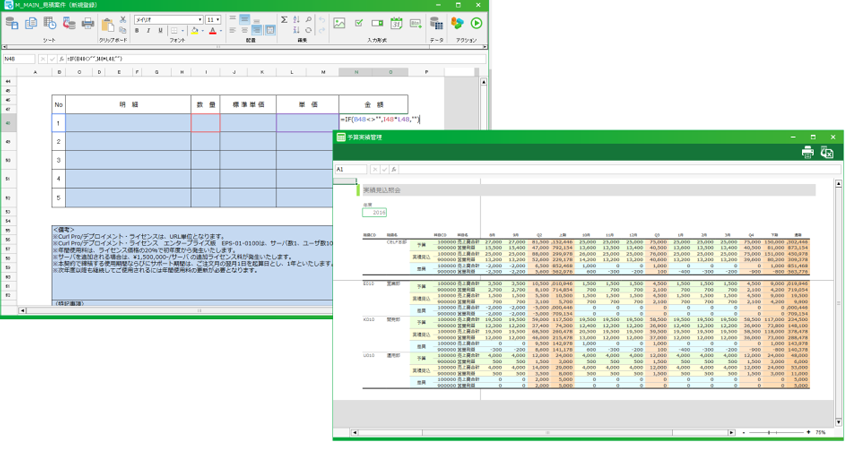Click the green Run play icon
This screenshot has height=455, width=850.
pos(476,23)
